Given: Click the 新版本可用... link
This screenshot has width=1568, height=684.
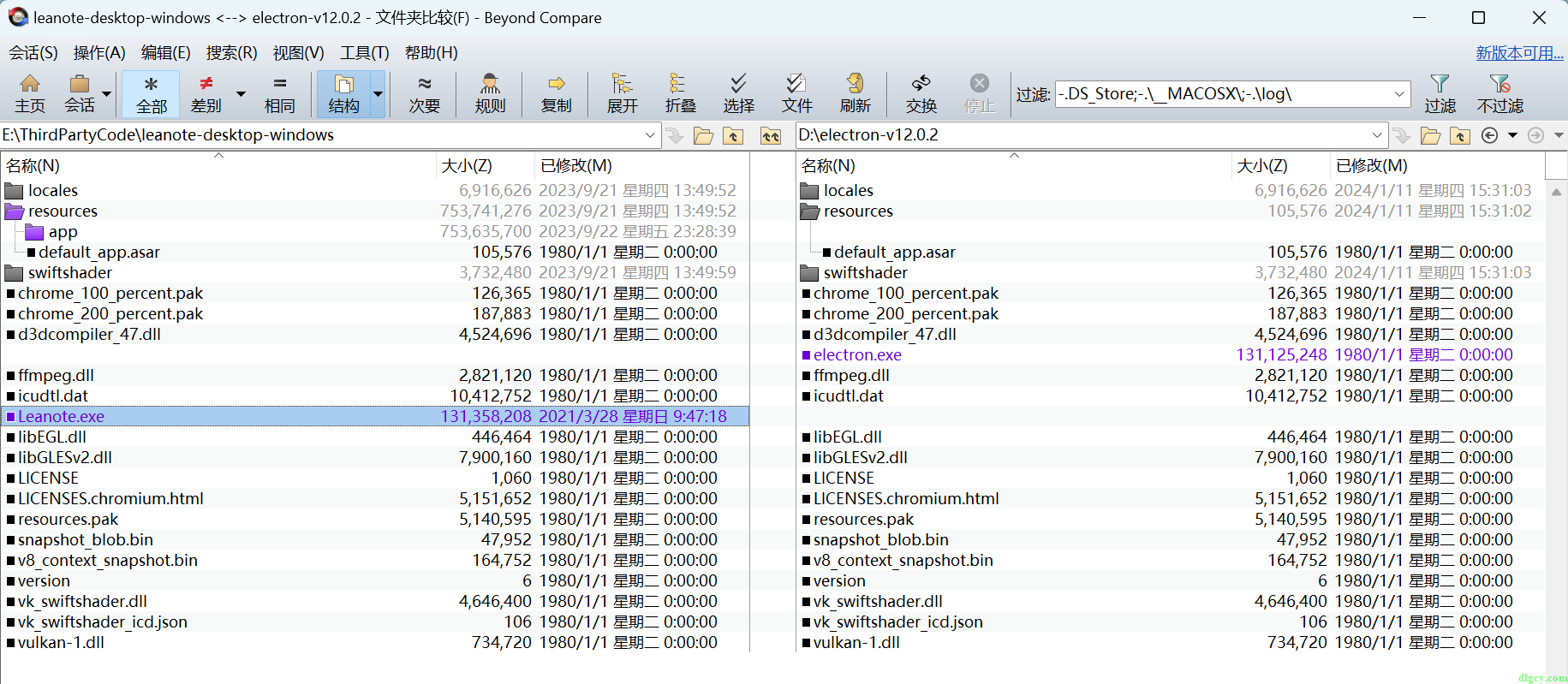Looking at the screenshot, I should pos(1519,53).
